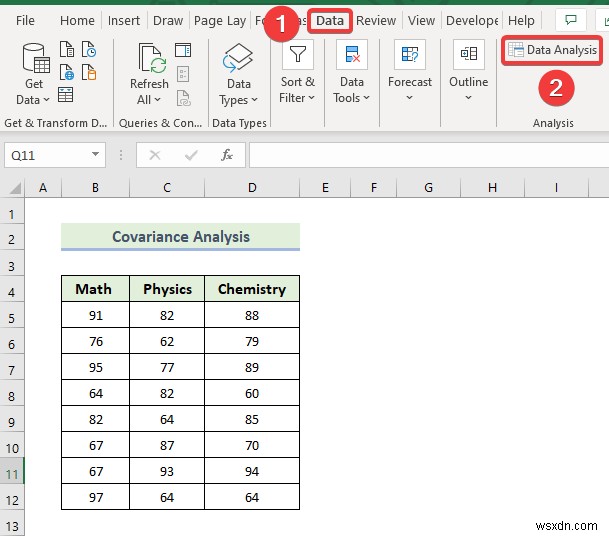Open Recent Sources icon with clock
Image resolution: width=609 pixels, height=536 pixels.
pyautogui.click(x=89, y=49)
